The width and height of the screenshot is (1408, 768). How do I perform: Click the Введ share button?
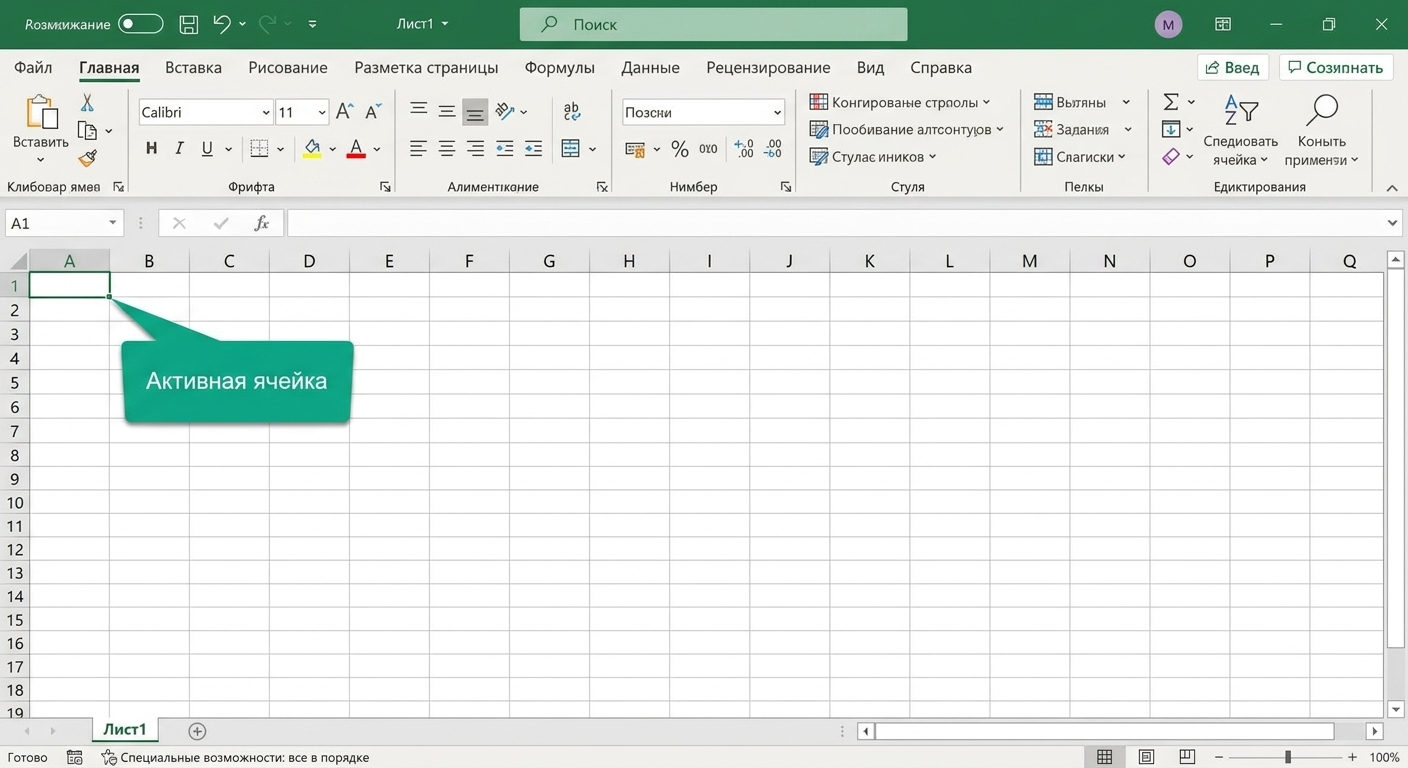pos(1233,67)
